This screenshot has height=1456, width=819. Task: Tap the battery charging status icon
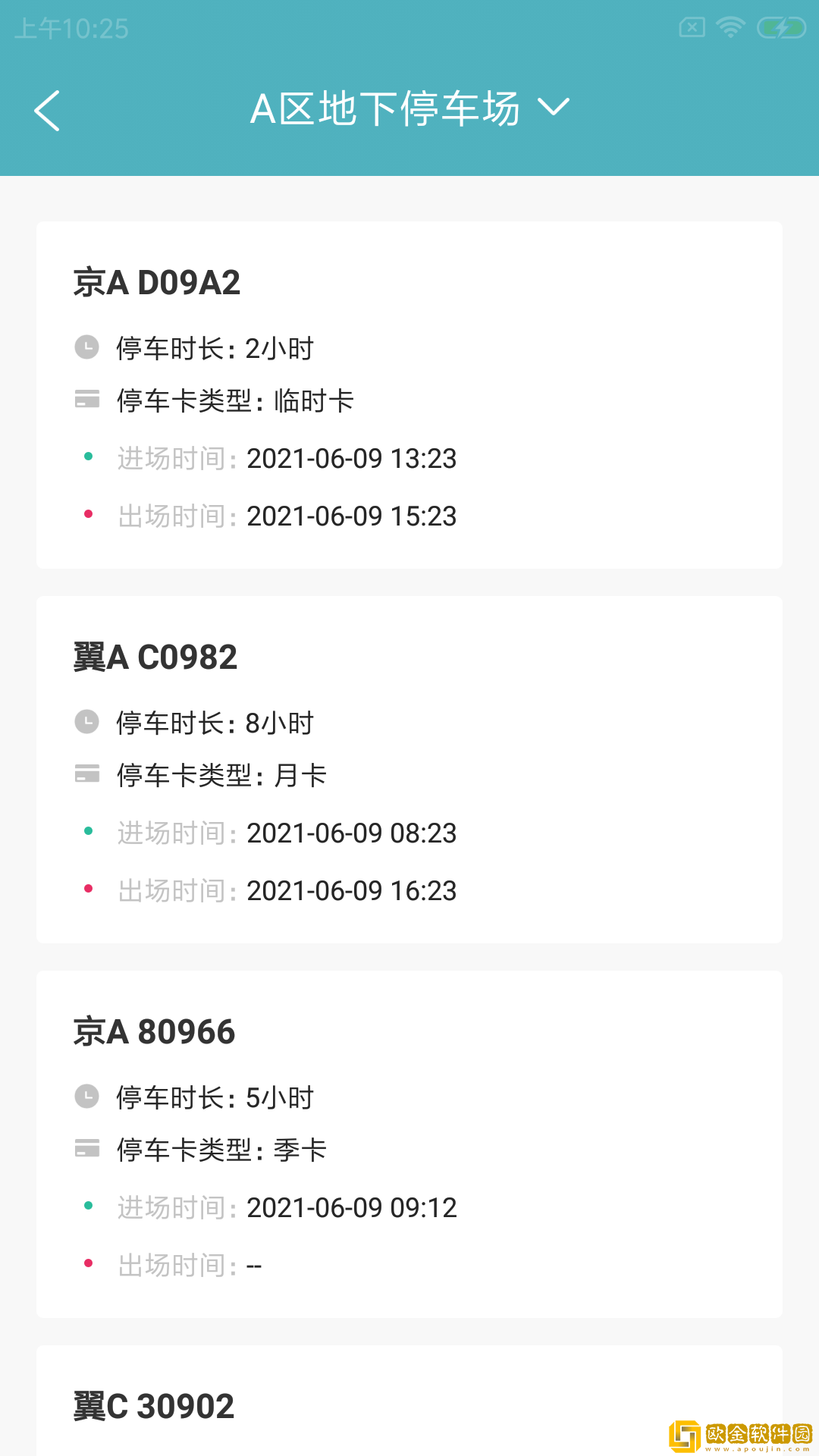tap(781, 29)
